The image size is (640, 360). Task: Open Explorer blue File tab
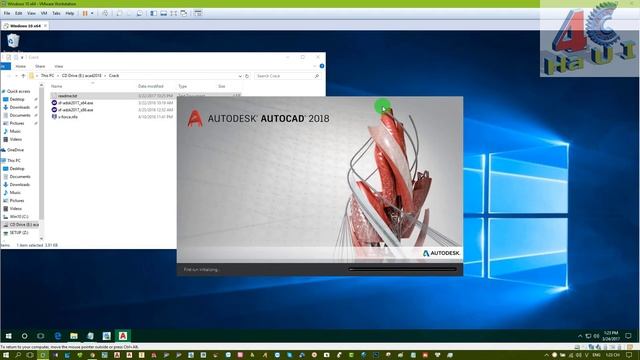(5, 66)
